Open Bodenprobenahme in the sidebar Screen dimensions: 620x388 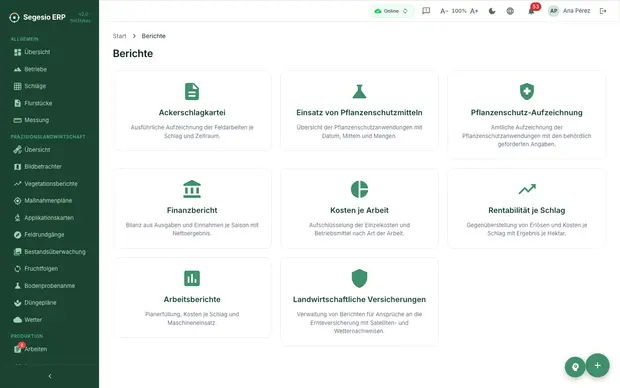[49, 286]
